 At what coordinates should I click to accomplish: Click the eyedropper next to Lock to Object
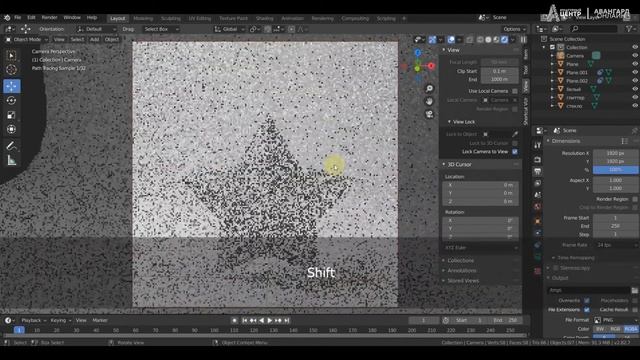pyautogui.click(x=515, y=134)
